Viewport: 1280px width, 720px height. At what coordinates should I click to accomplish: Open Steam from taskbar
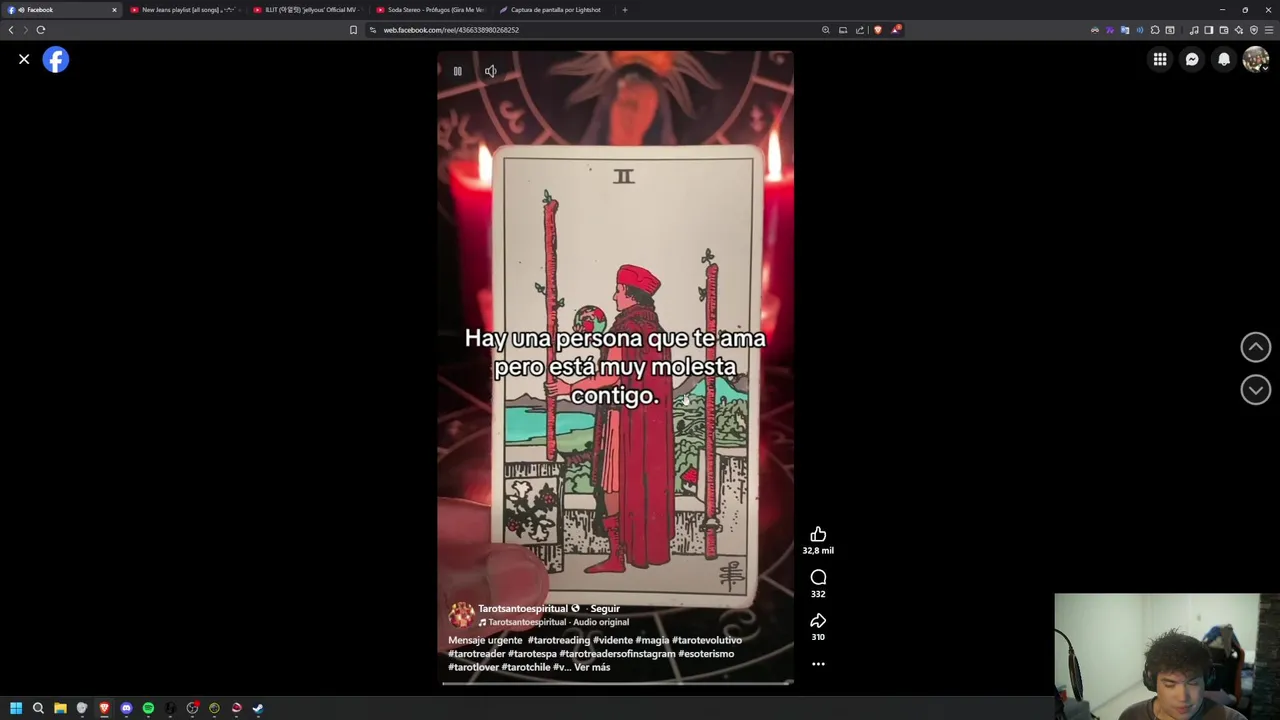point(258,708)
